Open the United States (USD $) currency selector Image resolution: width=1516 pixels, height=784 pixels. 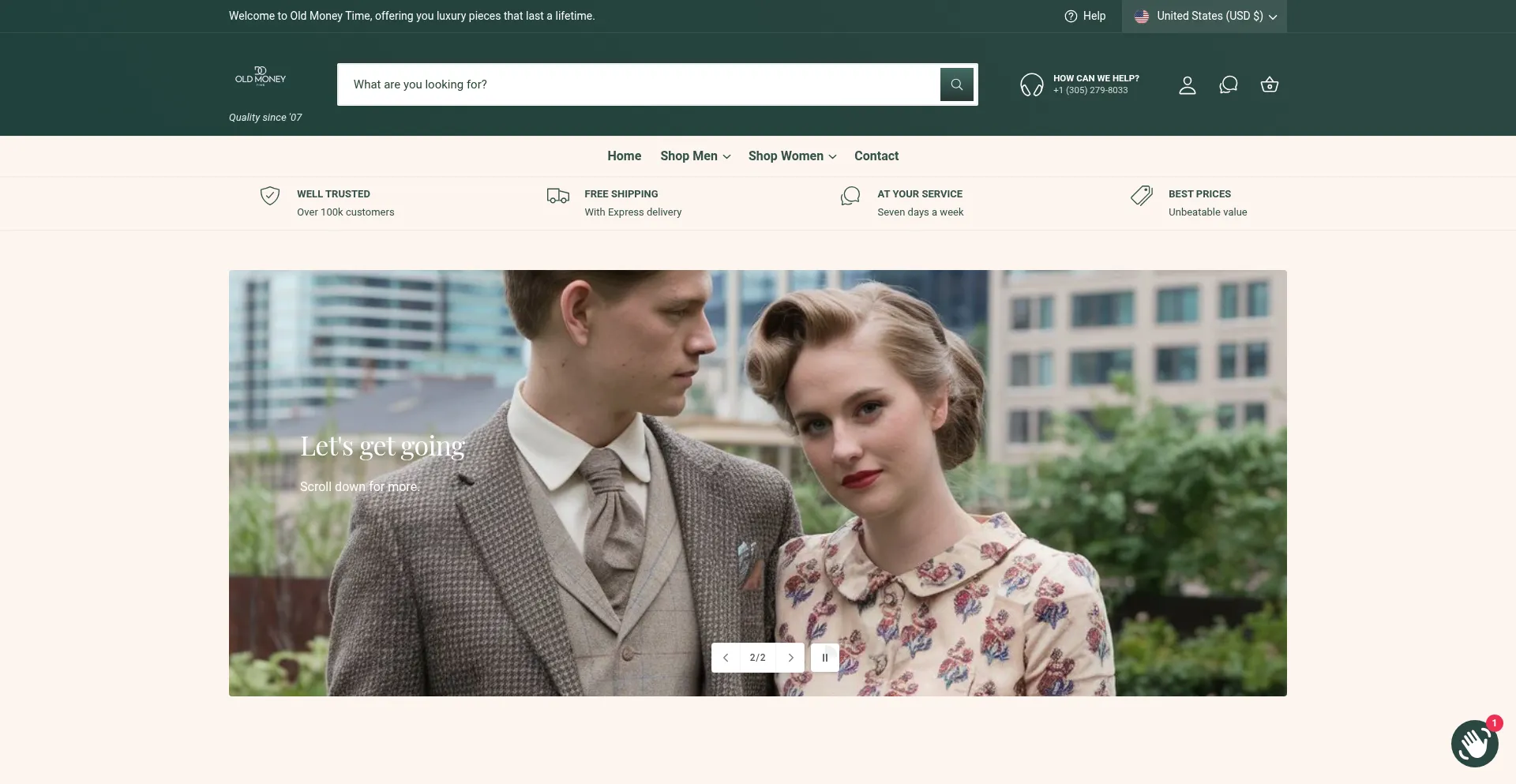[x=1203, y=16]
